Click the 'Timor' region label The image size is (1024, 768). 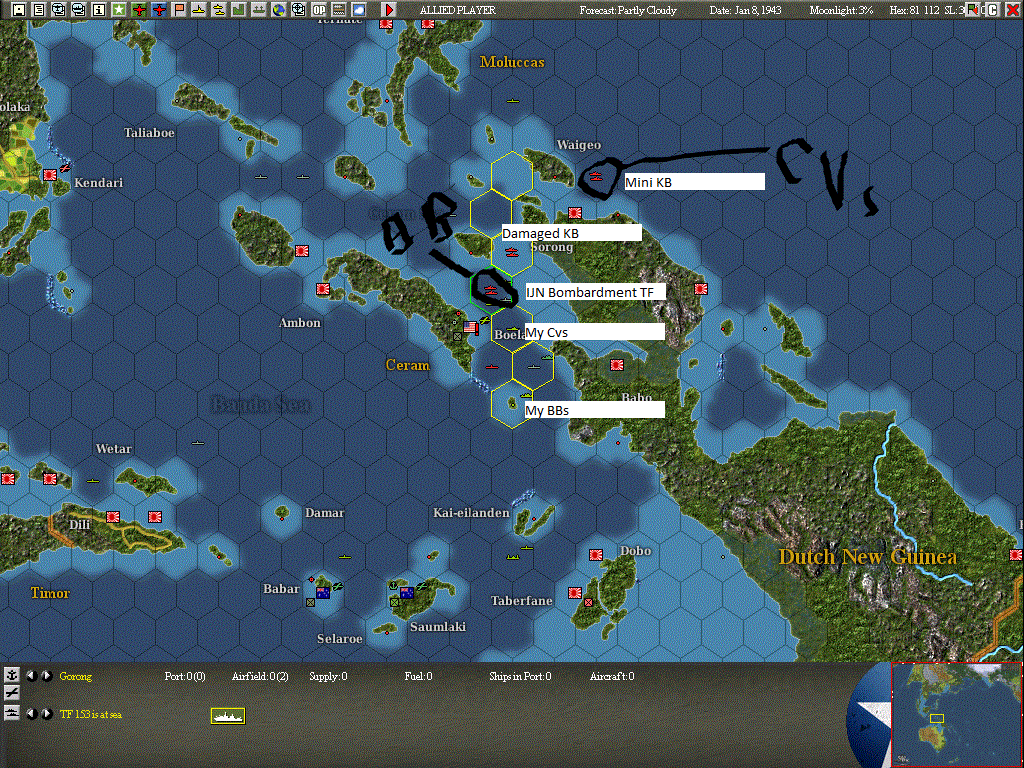[x=50, y=593]
